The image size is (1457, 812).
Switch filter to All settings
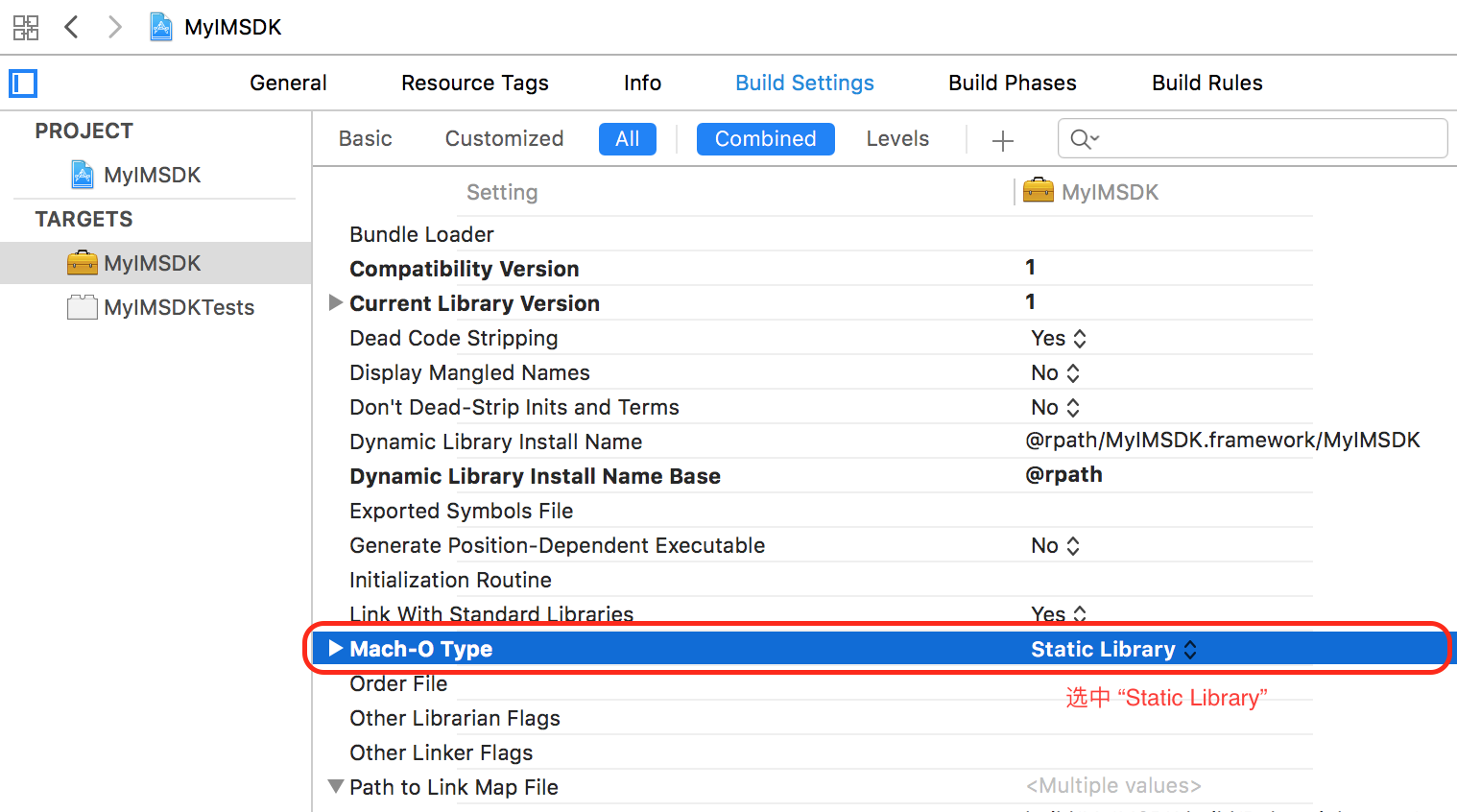coord(628,139)
